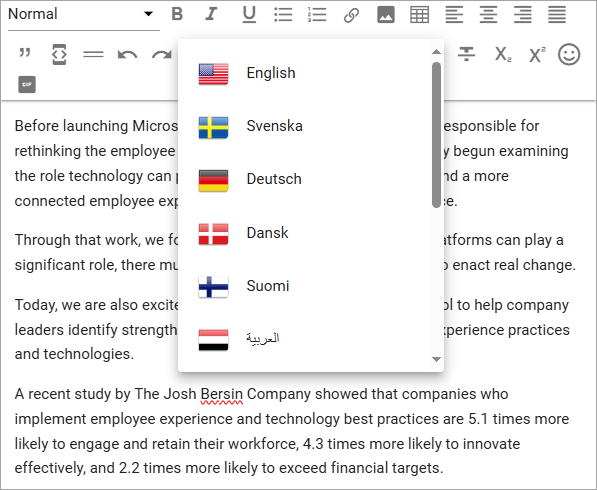The height and width of the screenshot is (490, 597).
Task: Click the language list scrollbar thumb
Action: click(x=436, y=135)
